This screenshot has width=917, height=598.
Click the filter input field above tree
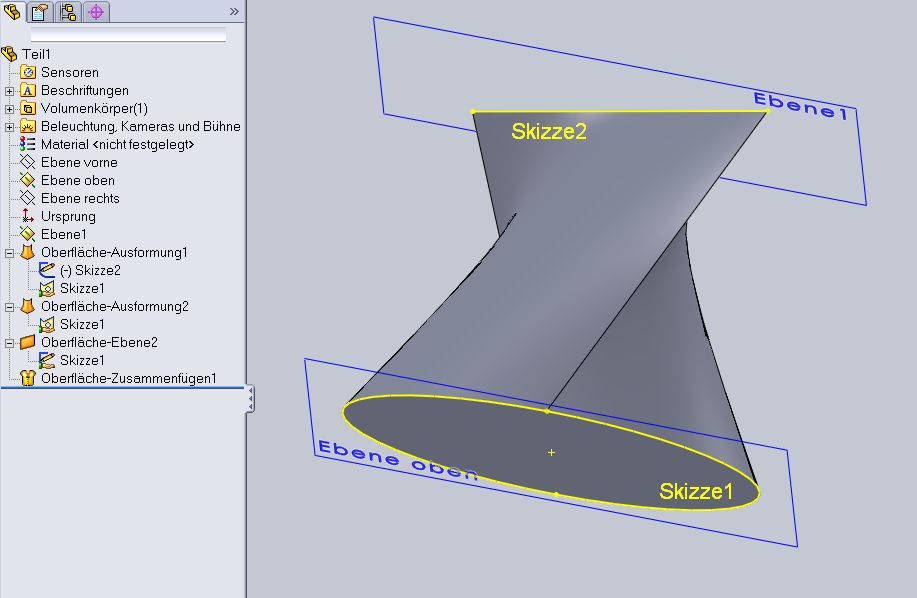click(x=128, y=35)
